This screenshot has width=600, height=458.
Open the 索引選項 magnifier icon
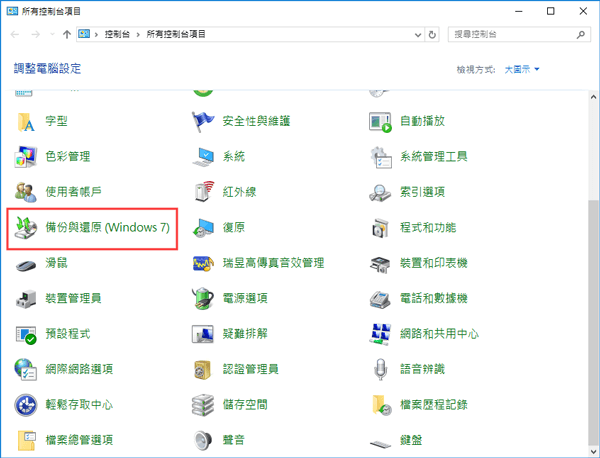(380, 192)
